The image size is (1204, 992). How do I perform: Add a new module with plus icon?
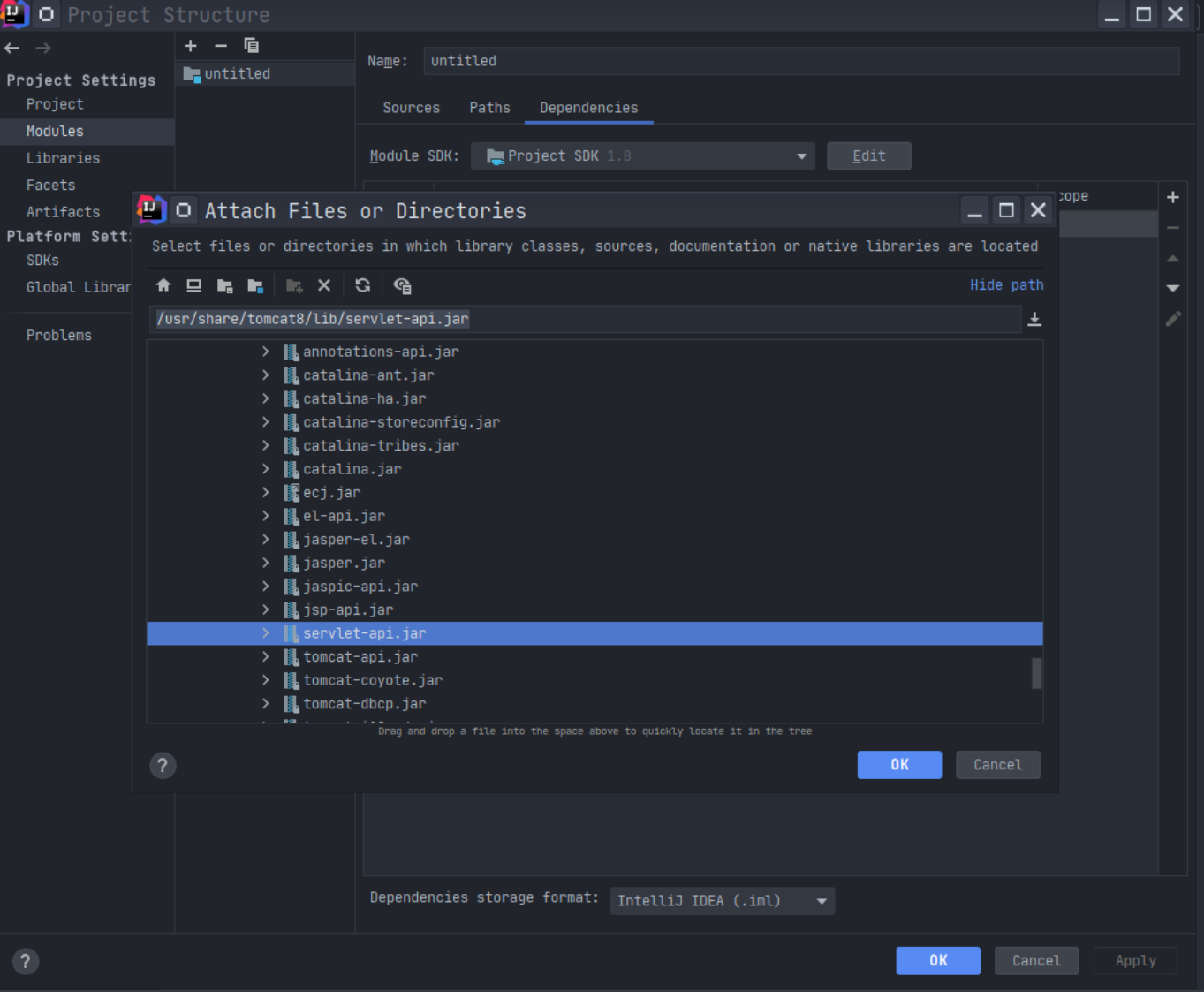(x=191, y=46)
